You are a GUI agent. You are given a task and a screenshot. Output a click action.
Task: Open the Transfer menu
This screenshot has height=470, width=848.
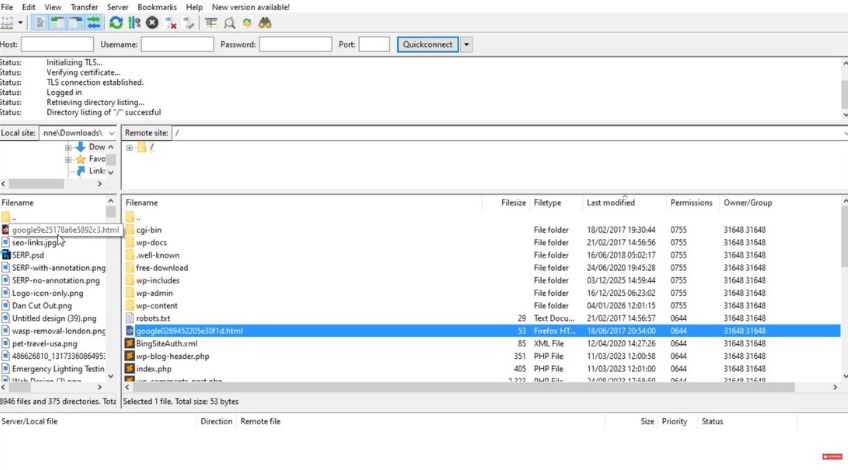coord(84,7)
